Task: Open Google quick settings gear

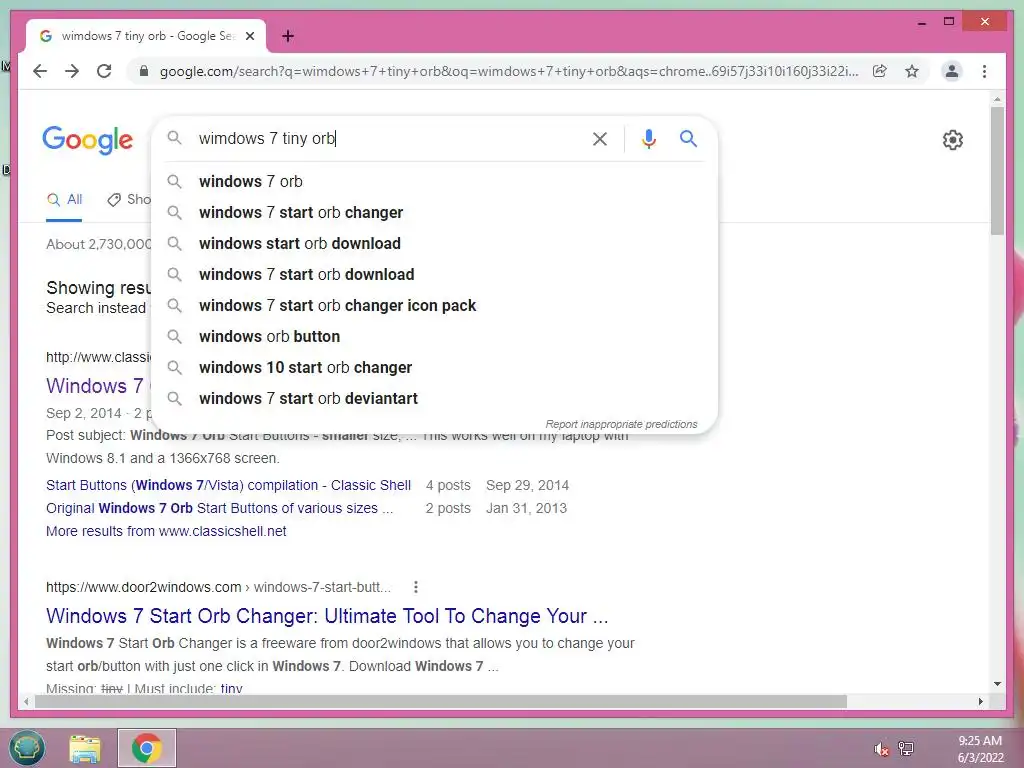Action: 953,140
